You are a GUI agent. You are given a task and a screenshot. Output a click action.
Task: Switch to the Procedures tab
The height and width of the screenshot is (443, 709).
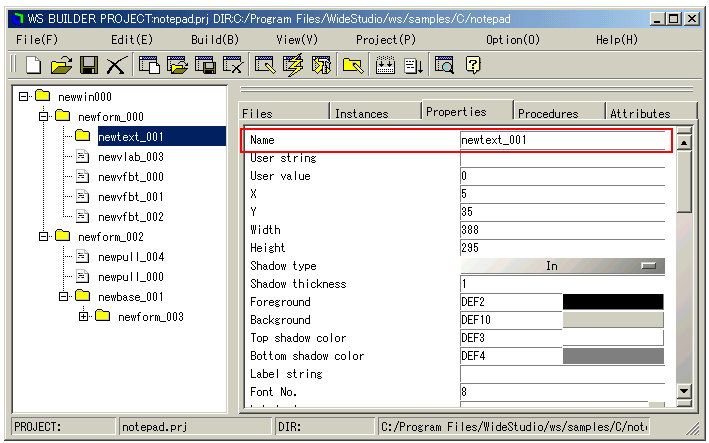click(547, 113)
